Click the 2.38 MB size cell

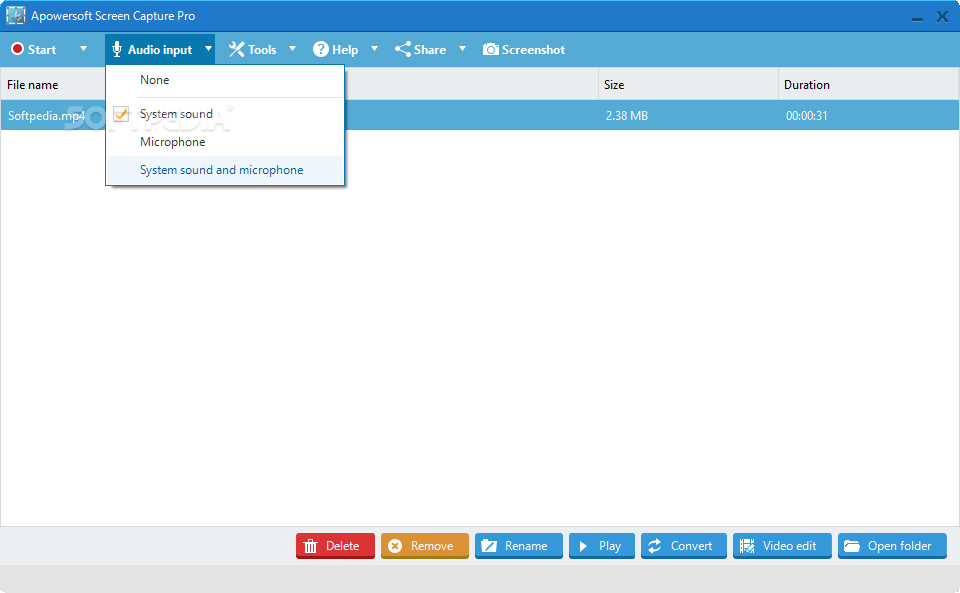[x=627, y=116]
